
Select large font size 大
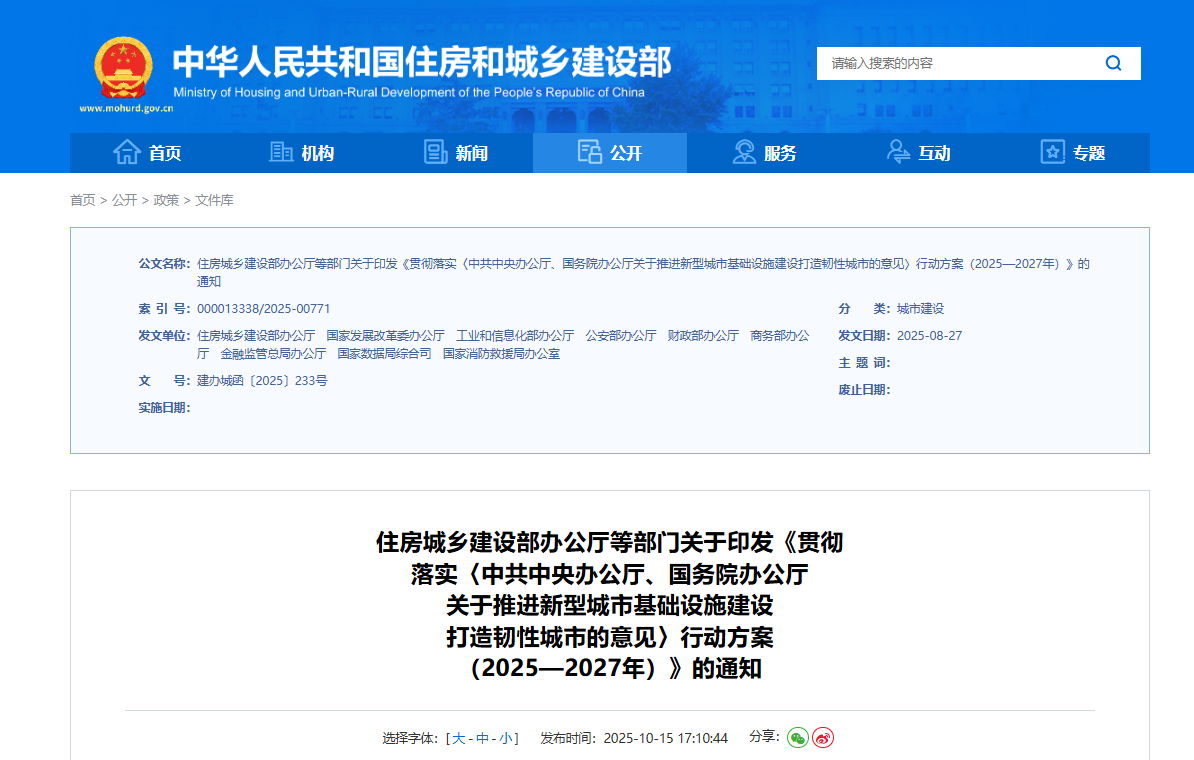(x=459, y=738)
